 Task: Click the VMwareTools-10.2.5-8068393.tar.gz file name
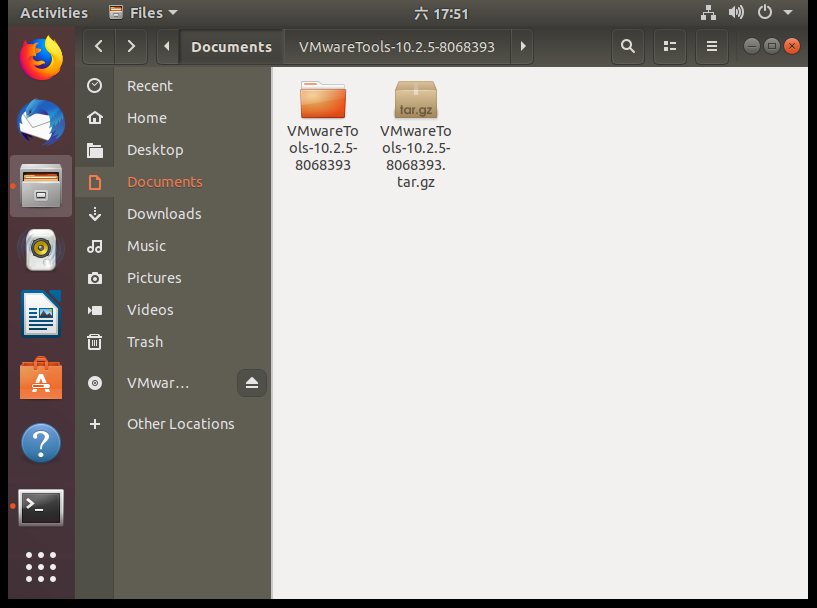coord(416,156)
